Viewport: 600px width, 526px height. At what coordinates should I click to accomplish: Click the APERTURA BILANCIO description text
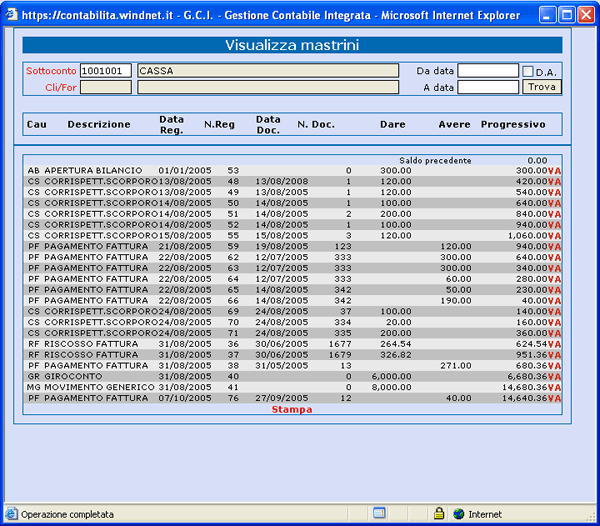(x=93, y=171)
